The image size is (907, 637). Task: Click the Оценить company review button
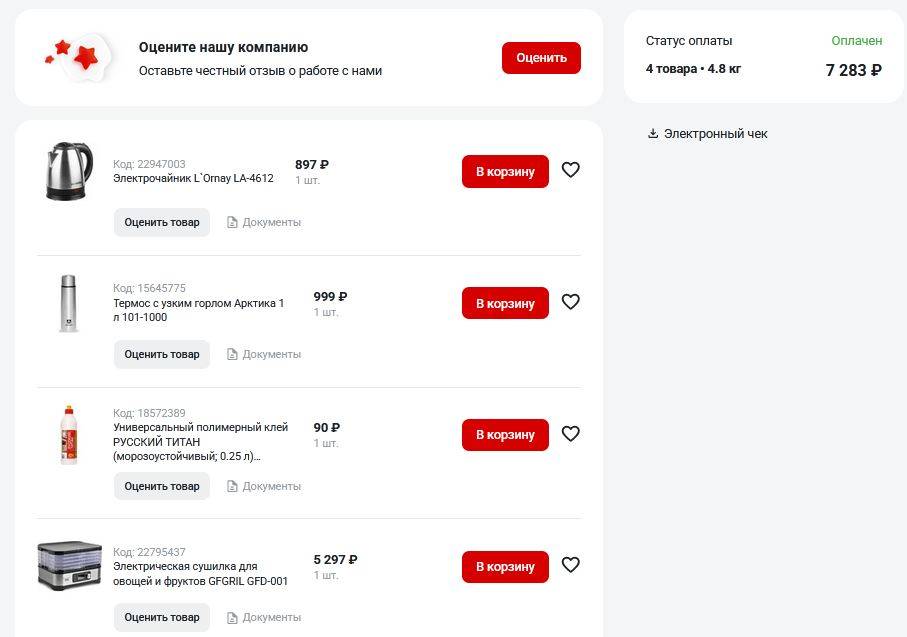pyautogui.click(x=541, y=58)
